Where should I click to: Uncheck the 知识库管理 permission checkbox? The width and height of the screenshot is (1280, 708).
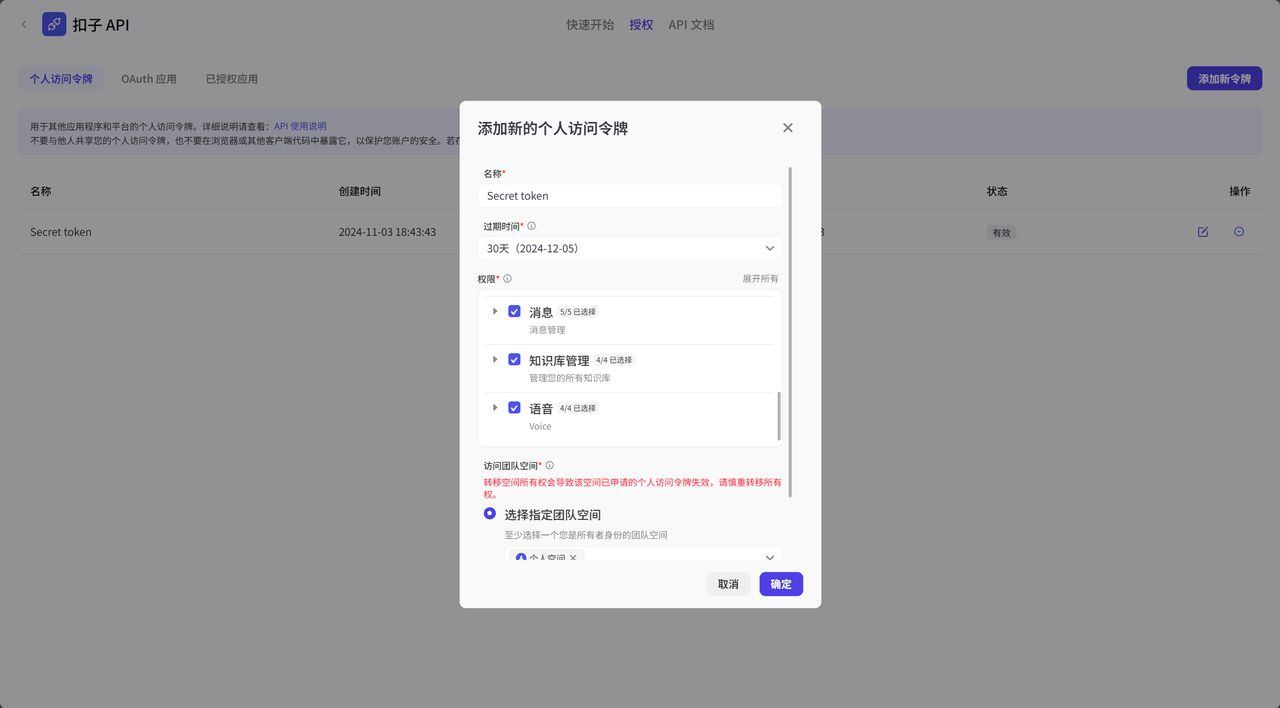pyautogui.click(x=514, y=359)
